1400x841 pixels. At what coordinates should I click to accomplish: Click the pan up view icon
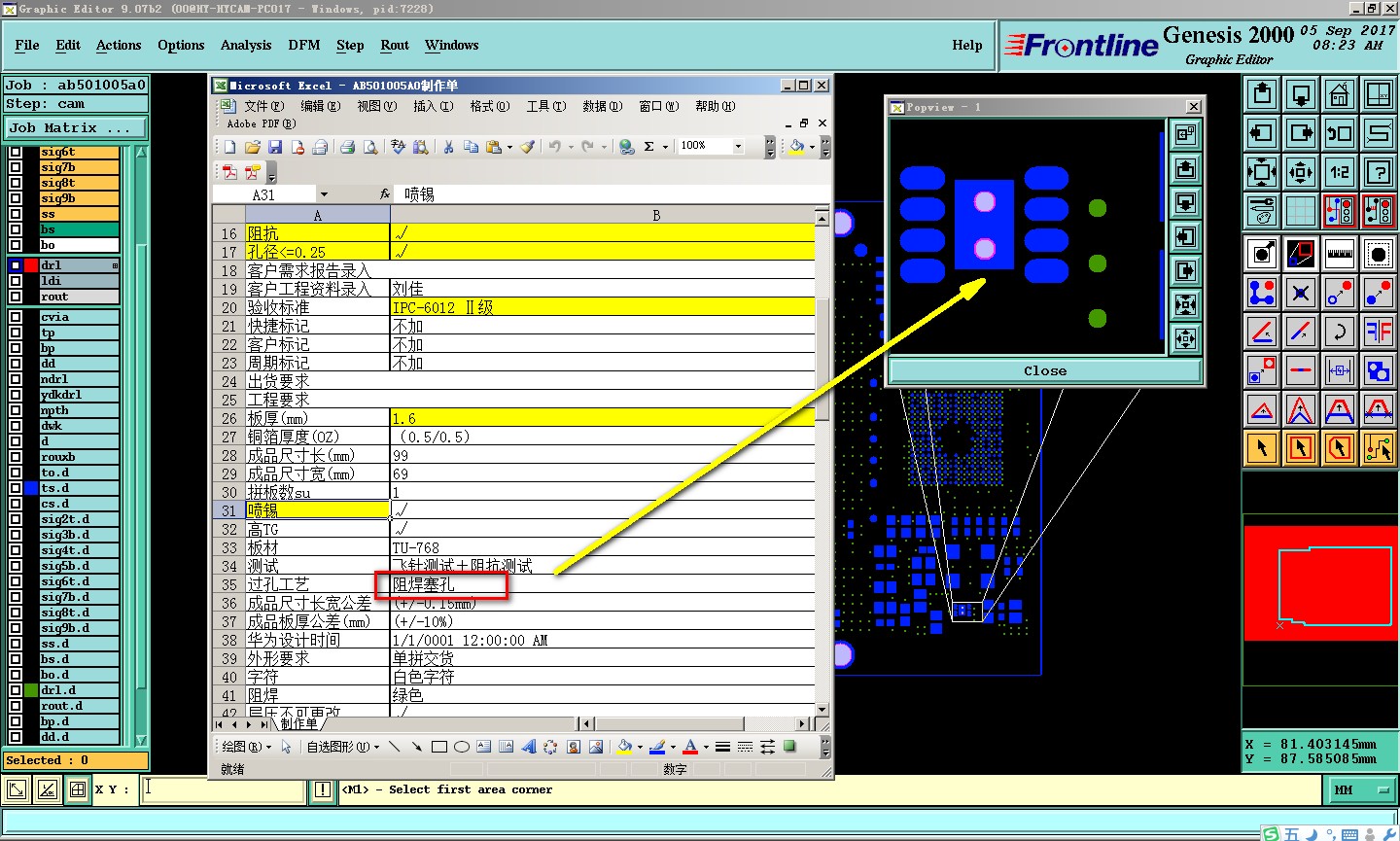coord(1262,94)
